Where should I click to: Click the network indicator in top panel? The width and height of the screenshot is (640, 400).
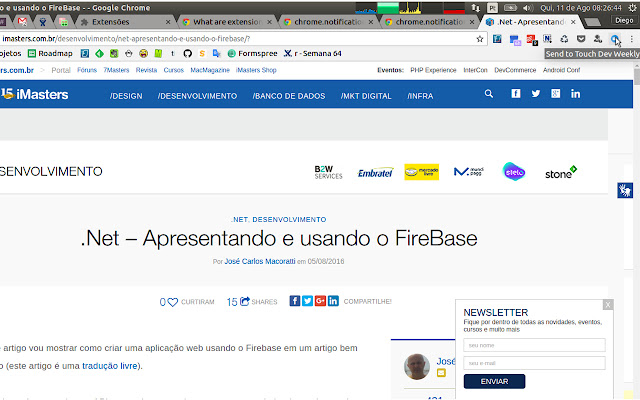[x=476, y=8]
